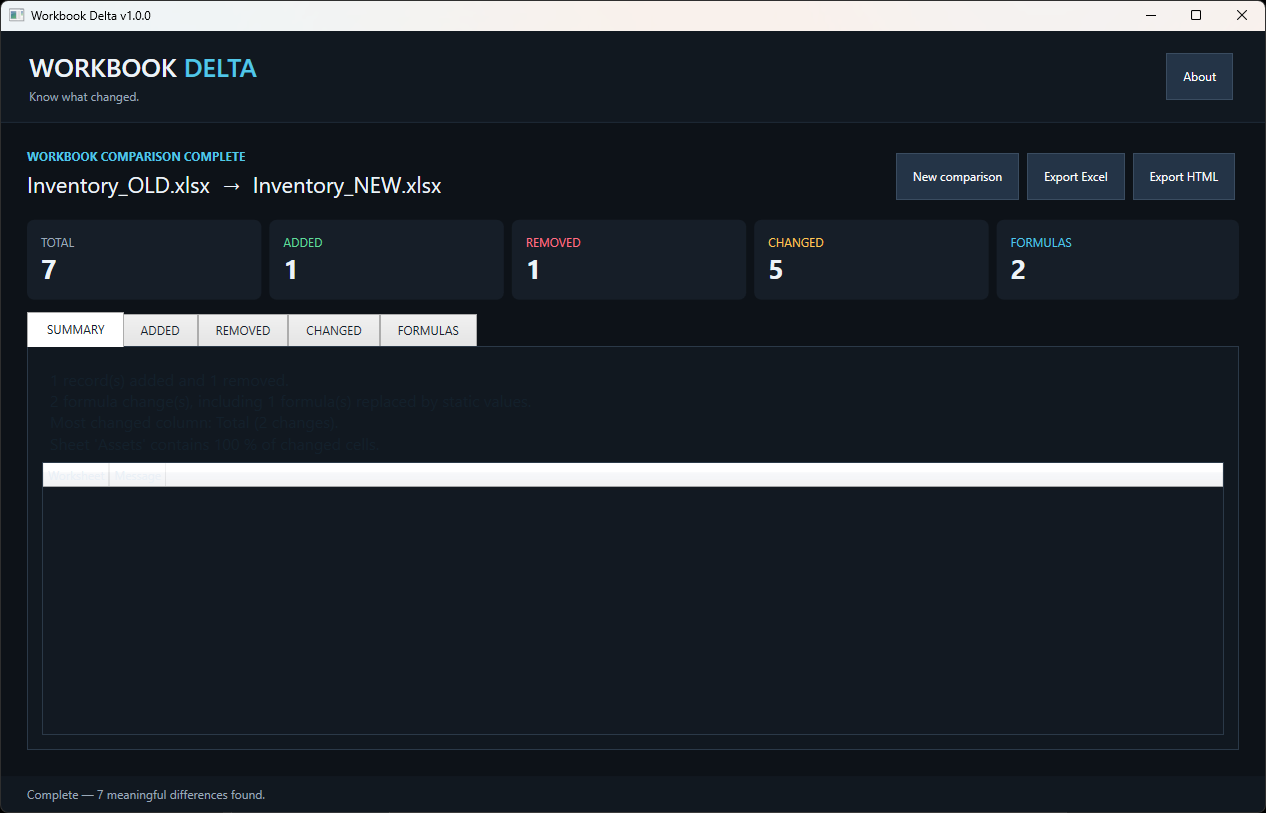Show the FORMULAS tab
This screenshot has height=813, width=1266.
pyautogui.click(x=428, y=331)
